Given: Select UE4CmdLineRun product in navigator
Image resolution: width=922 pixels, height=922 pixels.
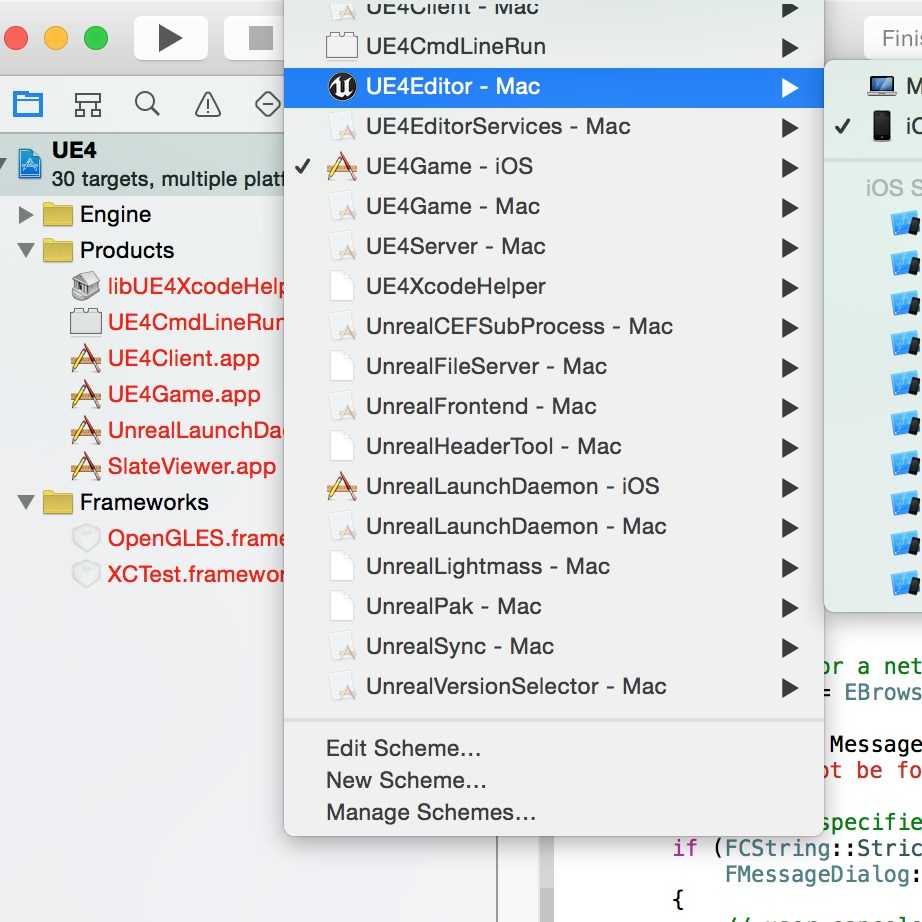Looking at the screenshot, I should 177,322.
